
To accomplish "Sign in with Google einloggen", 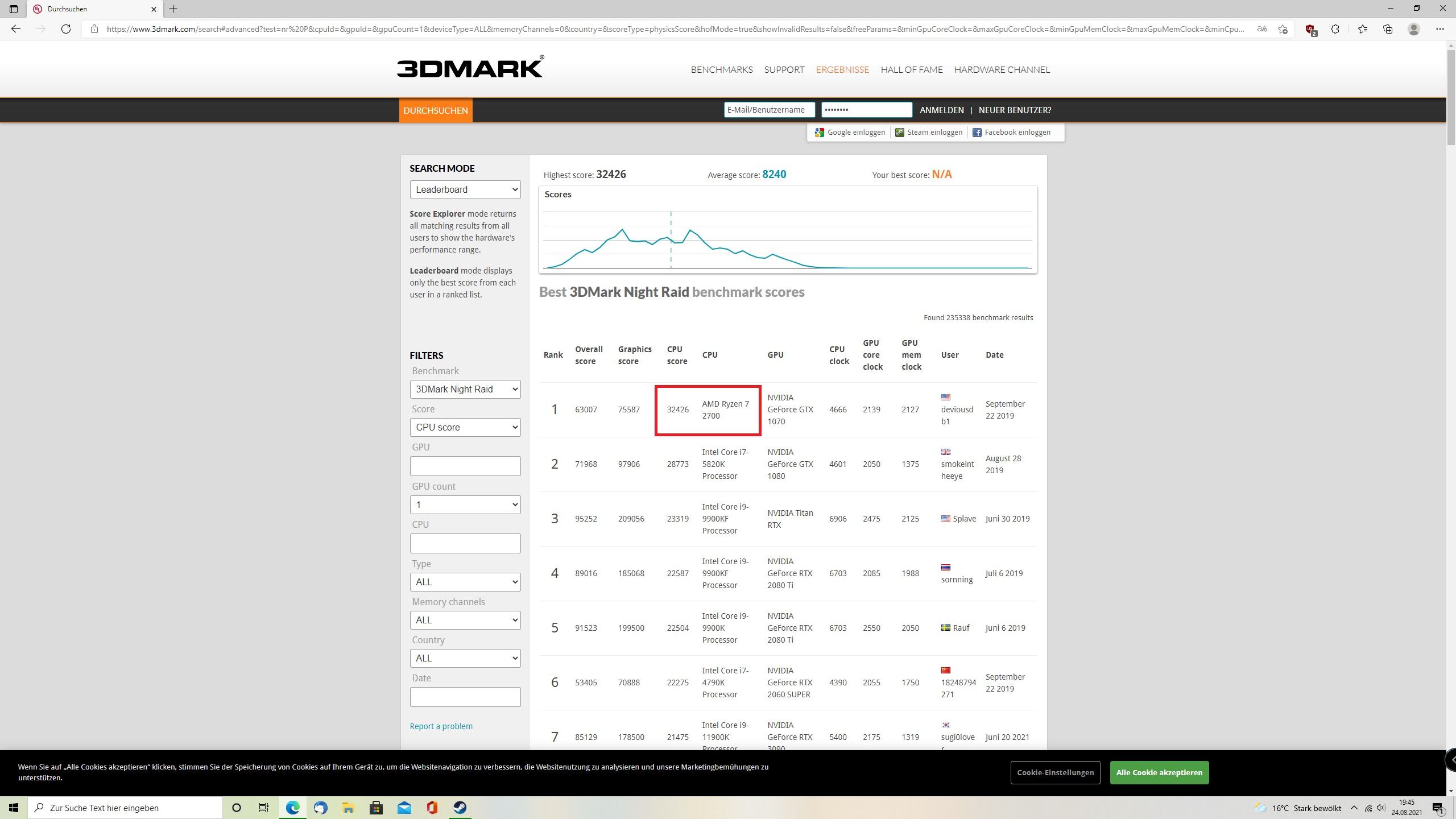I will pyautogui.click(x=850, y=133).
